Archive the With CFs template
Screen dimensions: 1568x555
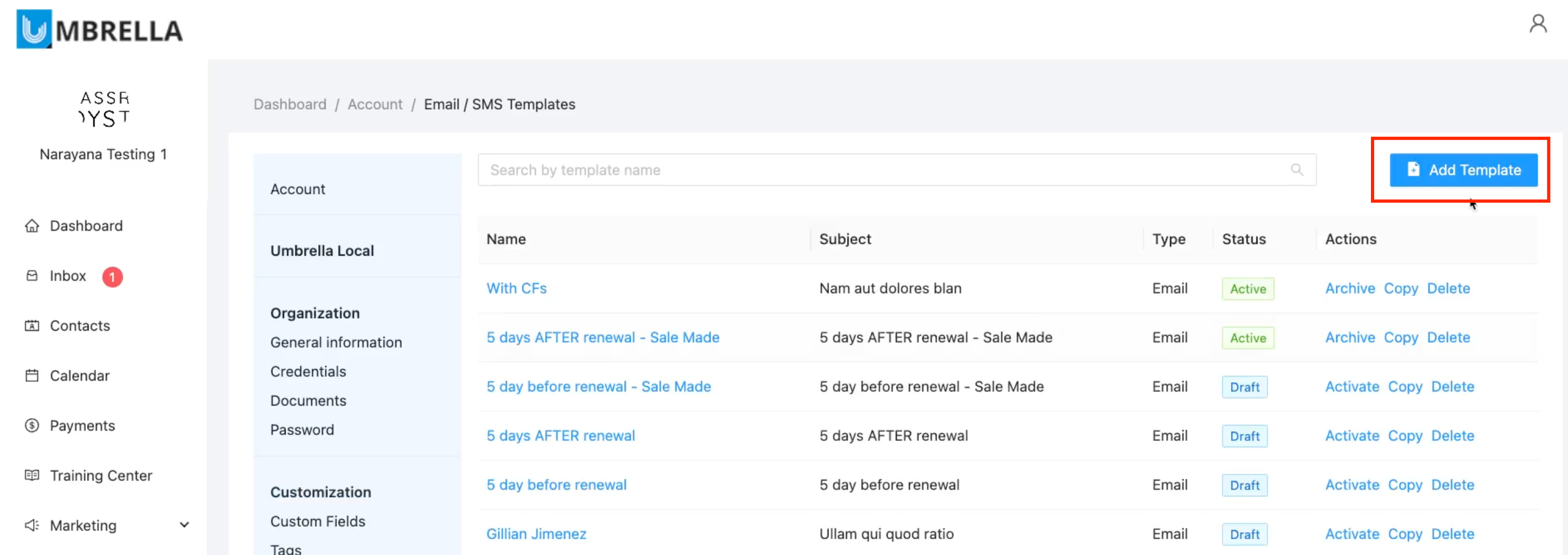tap(1350, 288)
